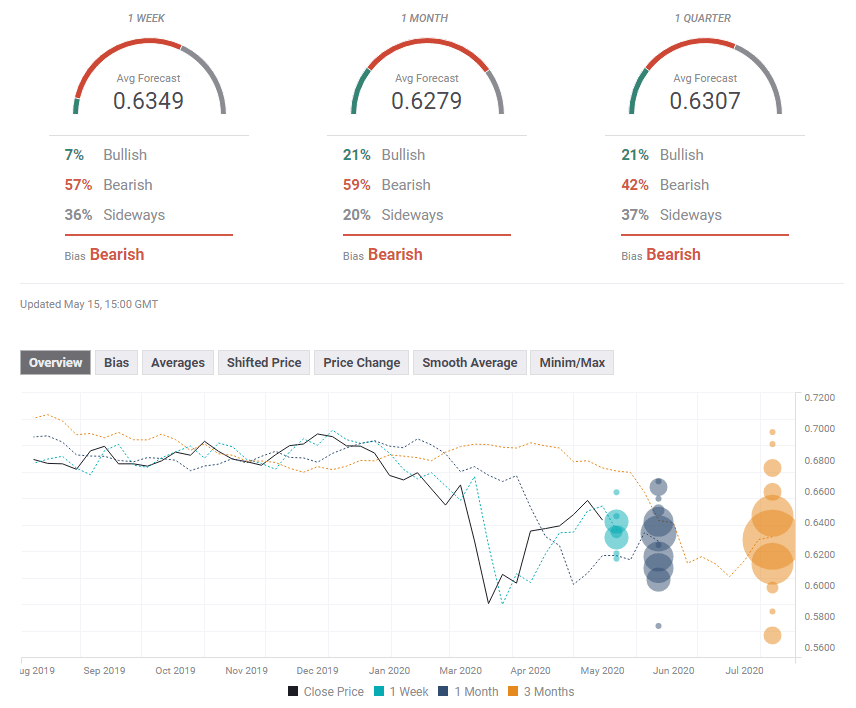This screenshot has height=708, width=856.
Task: Click the 1 Quarter average forecast 0.6307
Action: click(705, 101)
